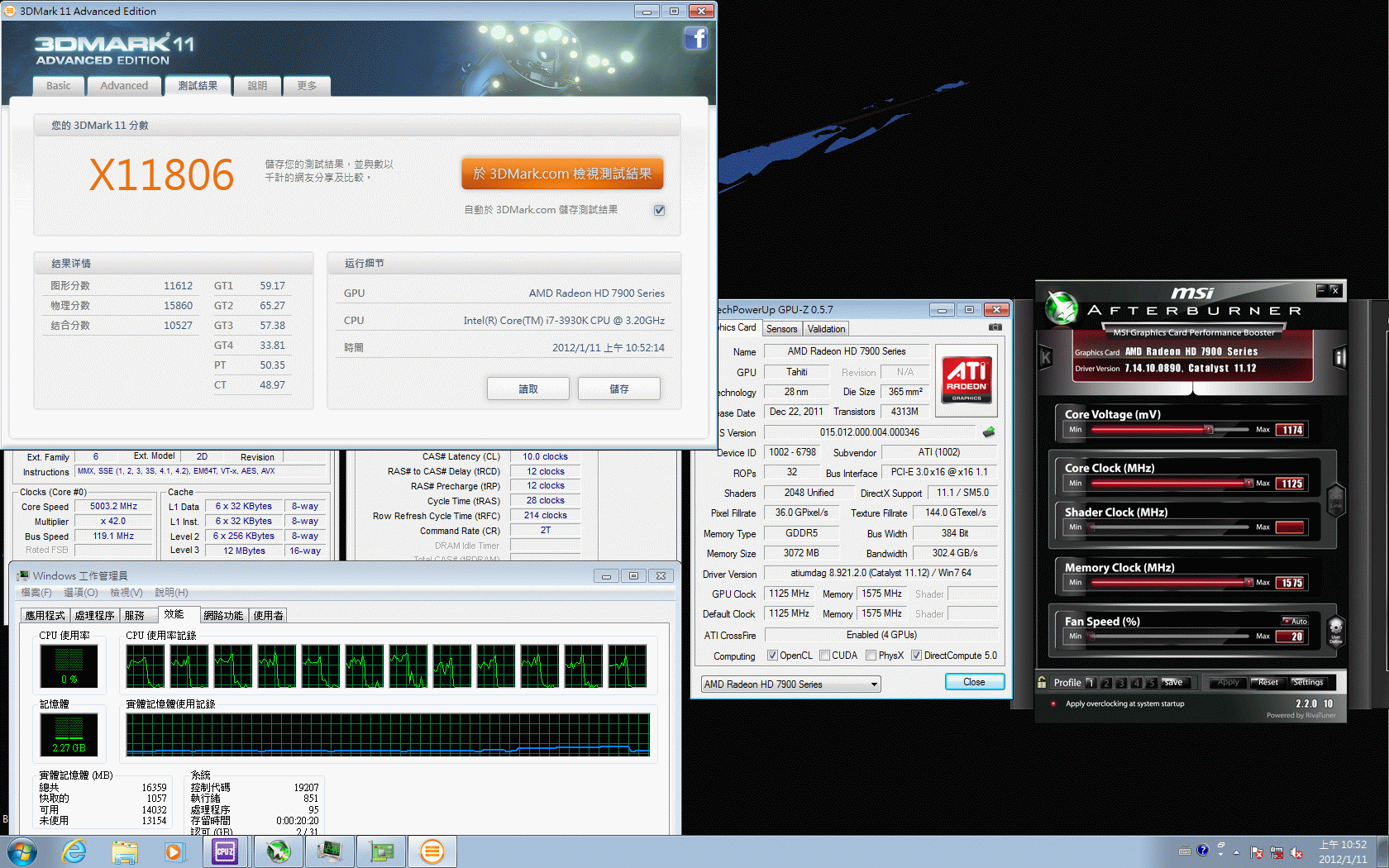Click the Afterburner K (Kombustor) side button
The height and width of the screenshot is (868, 1389).
(x=1046, y=357)
